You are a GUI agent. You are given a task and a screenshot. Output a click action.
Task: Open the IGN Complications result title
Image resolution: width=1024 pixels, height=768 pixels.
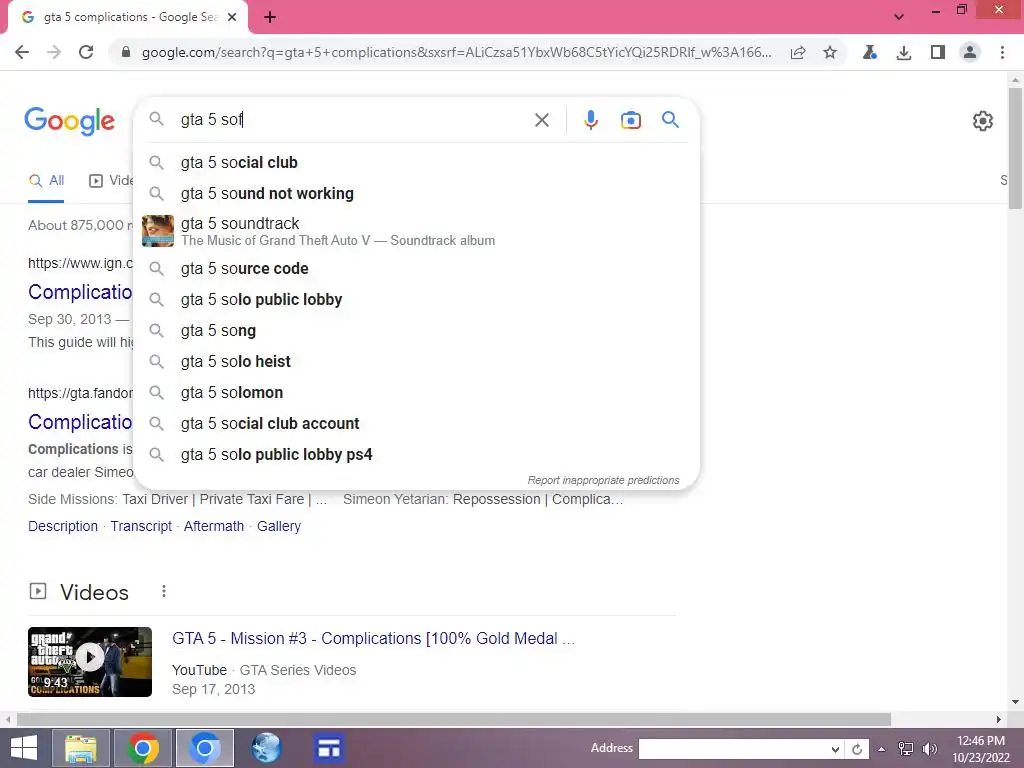[80, 292]
